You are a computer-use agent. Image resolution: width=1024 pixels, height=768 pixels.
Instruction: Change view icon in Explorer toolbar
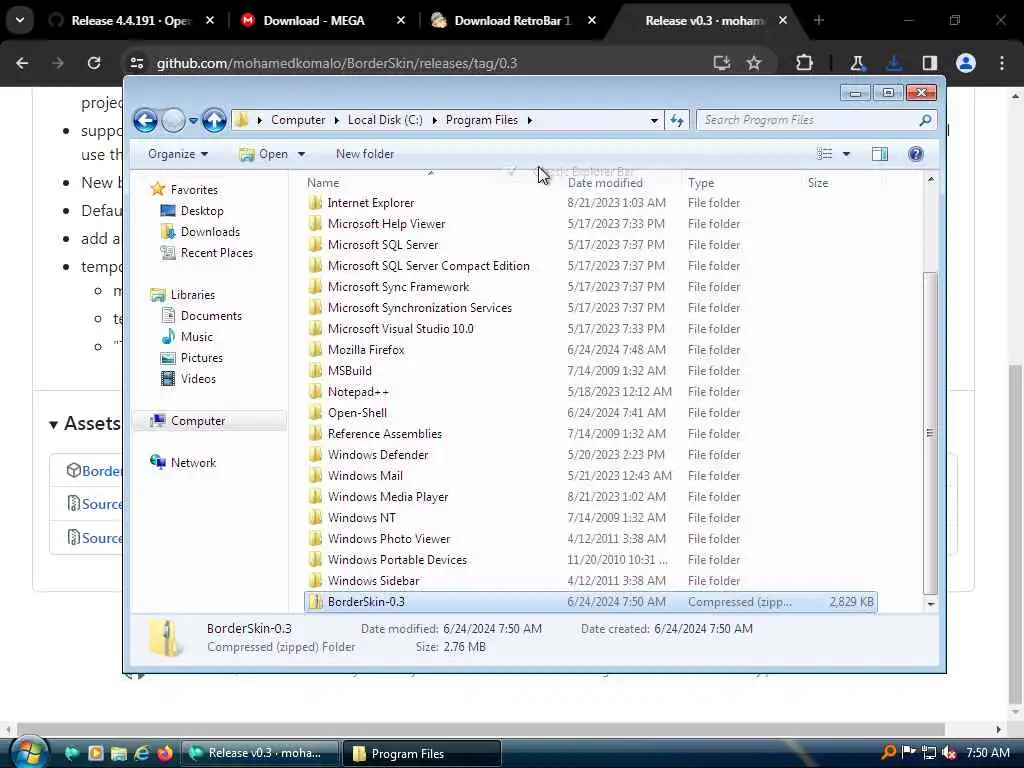pos(825,154)
